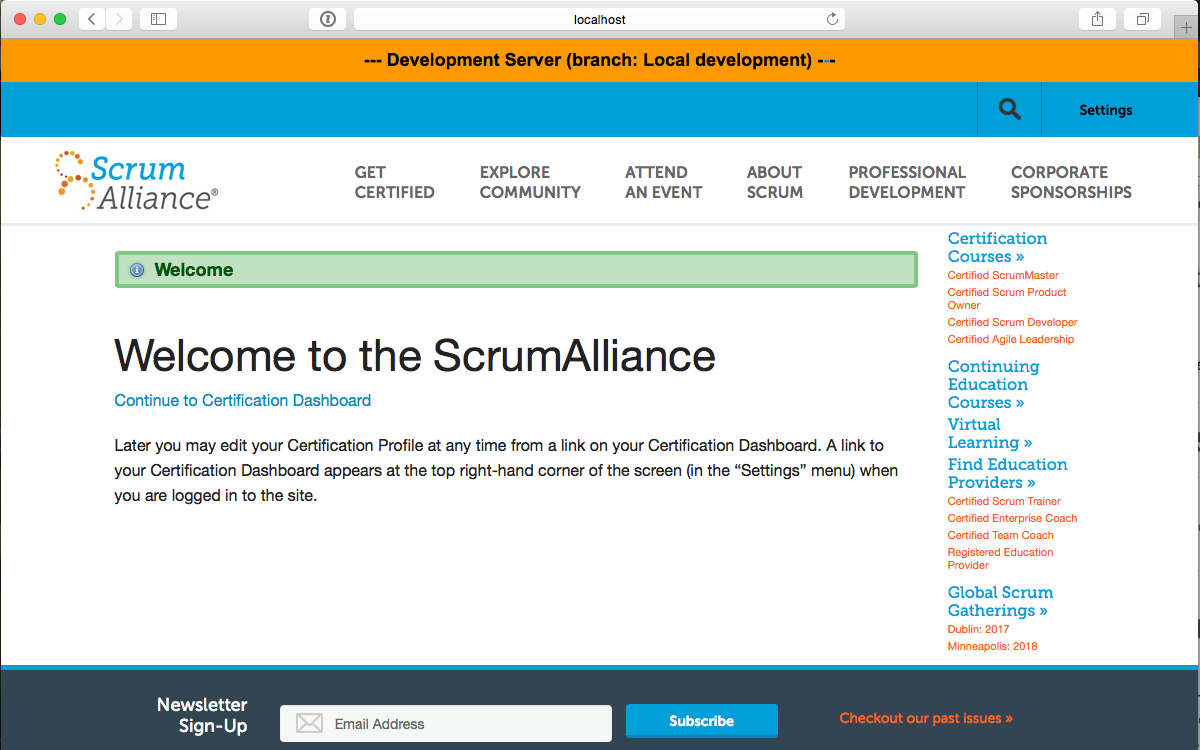This screenshot has height=750, width=1200.
Task: Open a new tab with plus button
Action: [1187, 27]
